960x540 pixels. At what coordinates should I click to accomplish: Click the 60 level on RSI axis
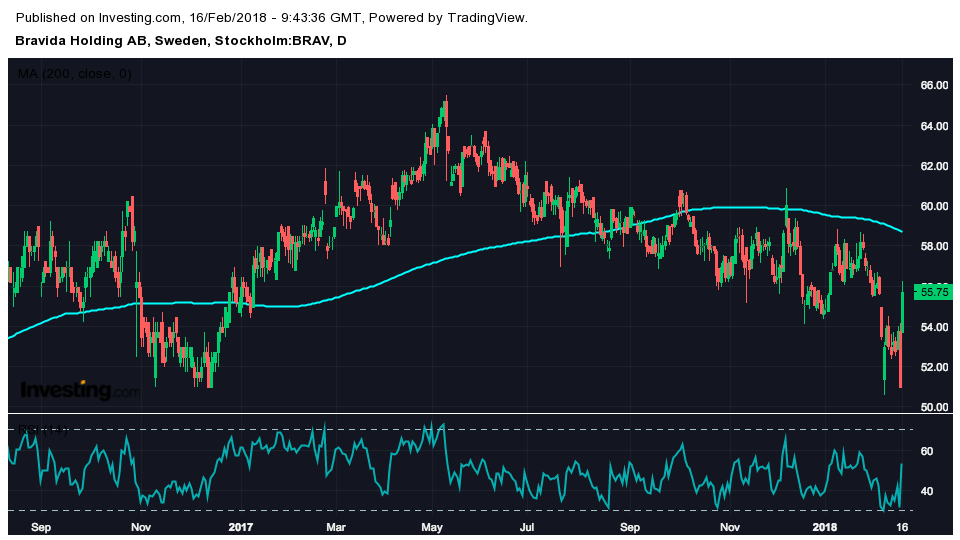[x=927, y=451]
